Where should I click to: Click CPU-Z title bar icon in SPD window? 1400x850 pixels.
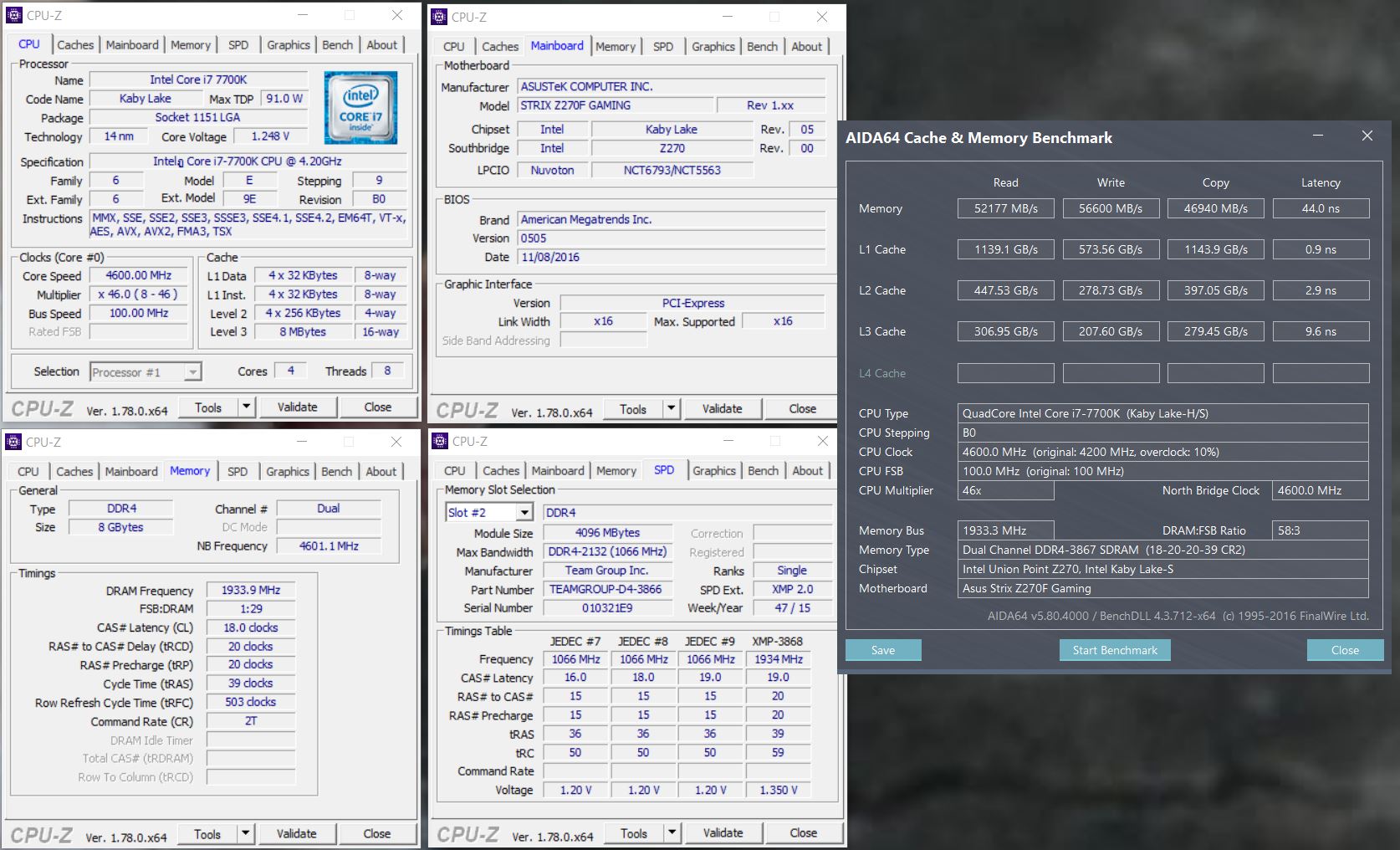click(439, 441)
